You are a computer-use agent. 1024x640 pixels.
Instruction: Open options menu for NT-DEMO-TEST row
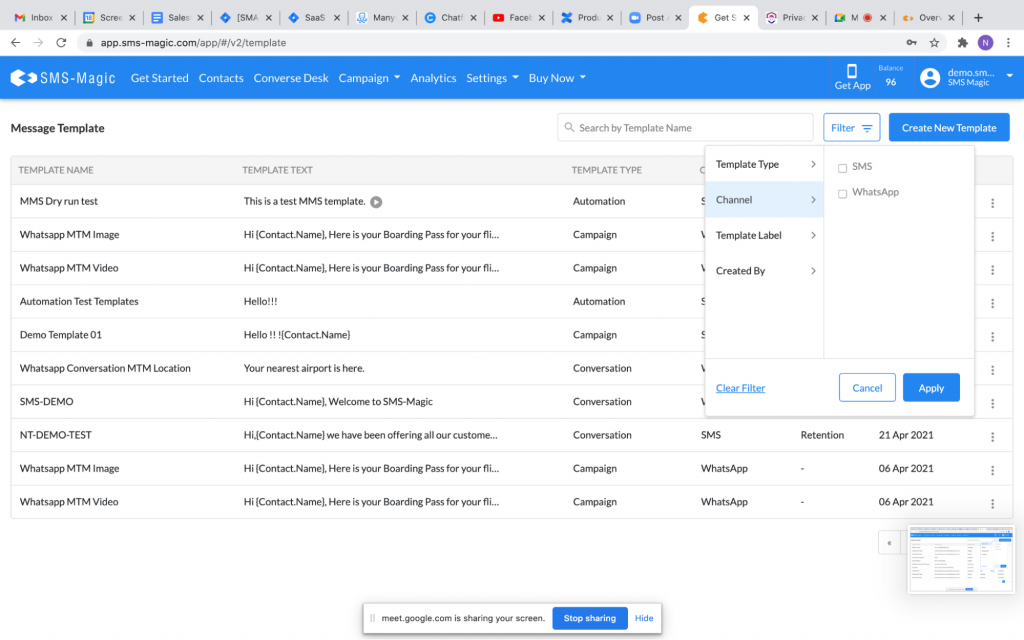point(992,437)
